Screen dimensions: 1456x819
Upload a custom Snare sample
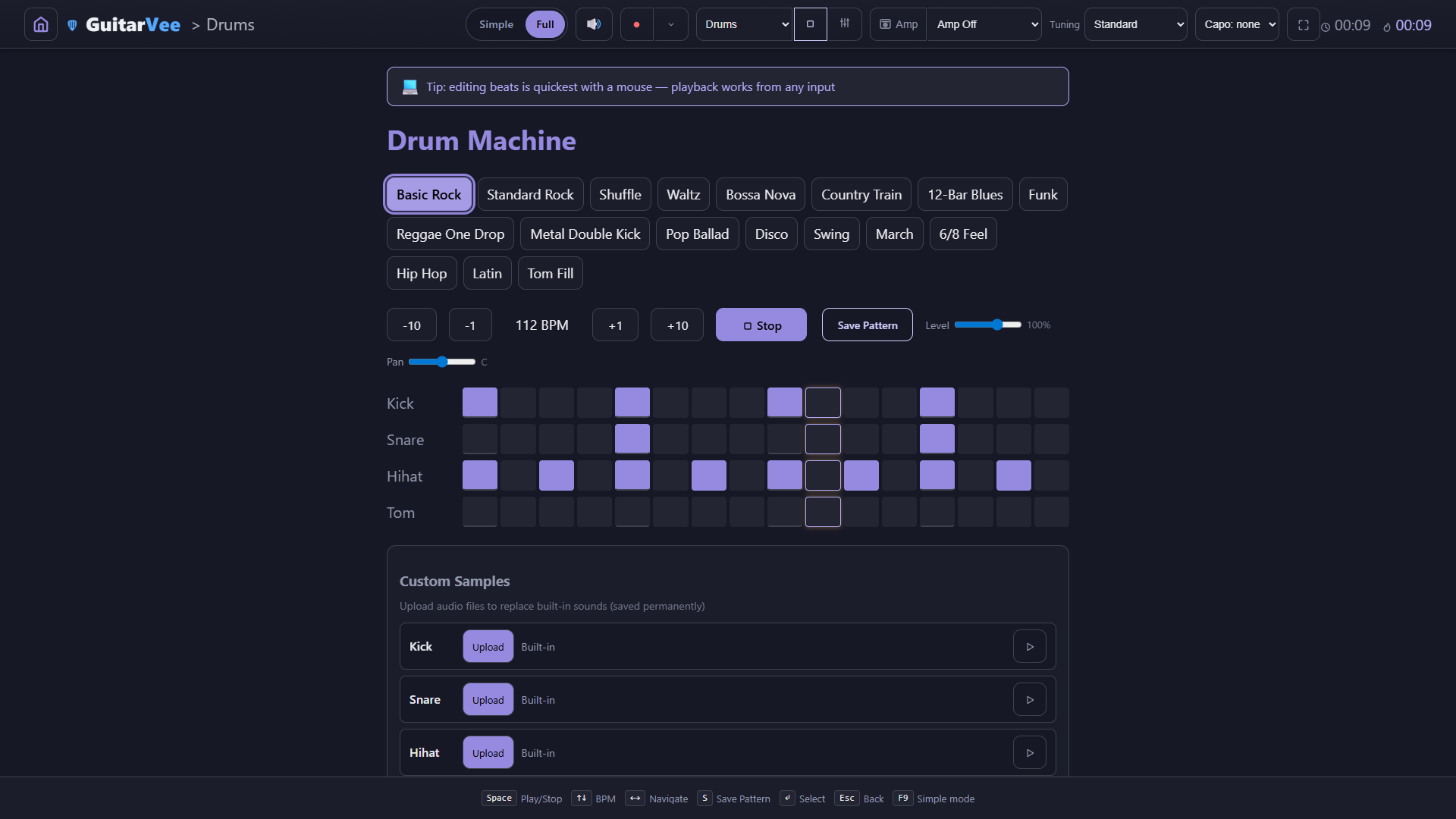pyautogui.click(x=488, y=700)
